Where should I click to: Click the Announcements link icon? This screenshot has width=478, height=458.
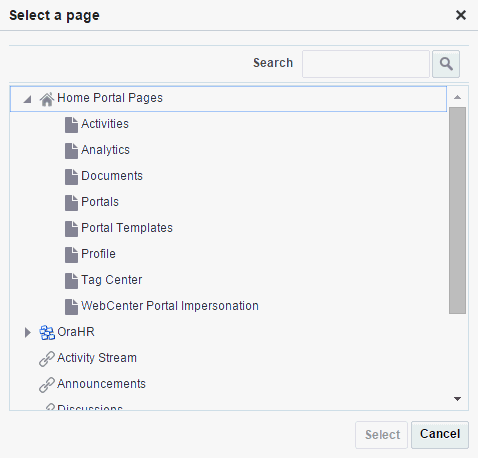coord(47,385)
